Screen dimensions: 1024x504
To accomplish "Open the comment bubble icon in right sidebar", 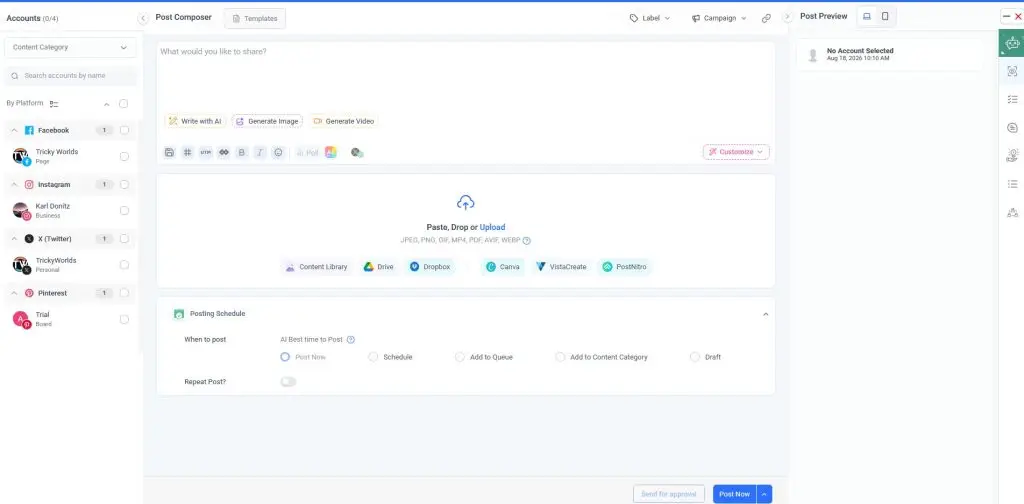I will (1012, 128).
